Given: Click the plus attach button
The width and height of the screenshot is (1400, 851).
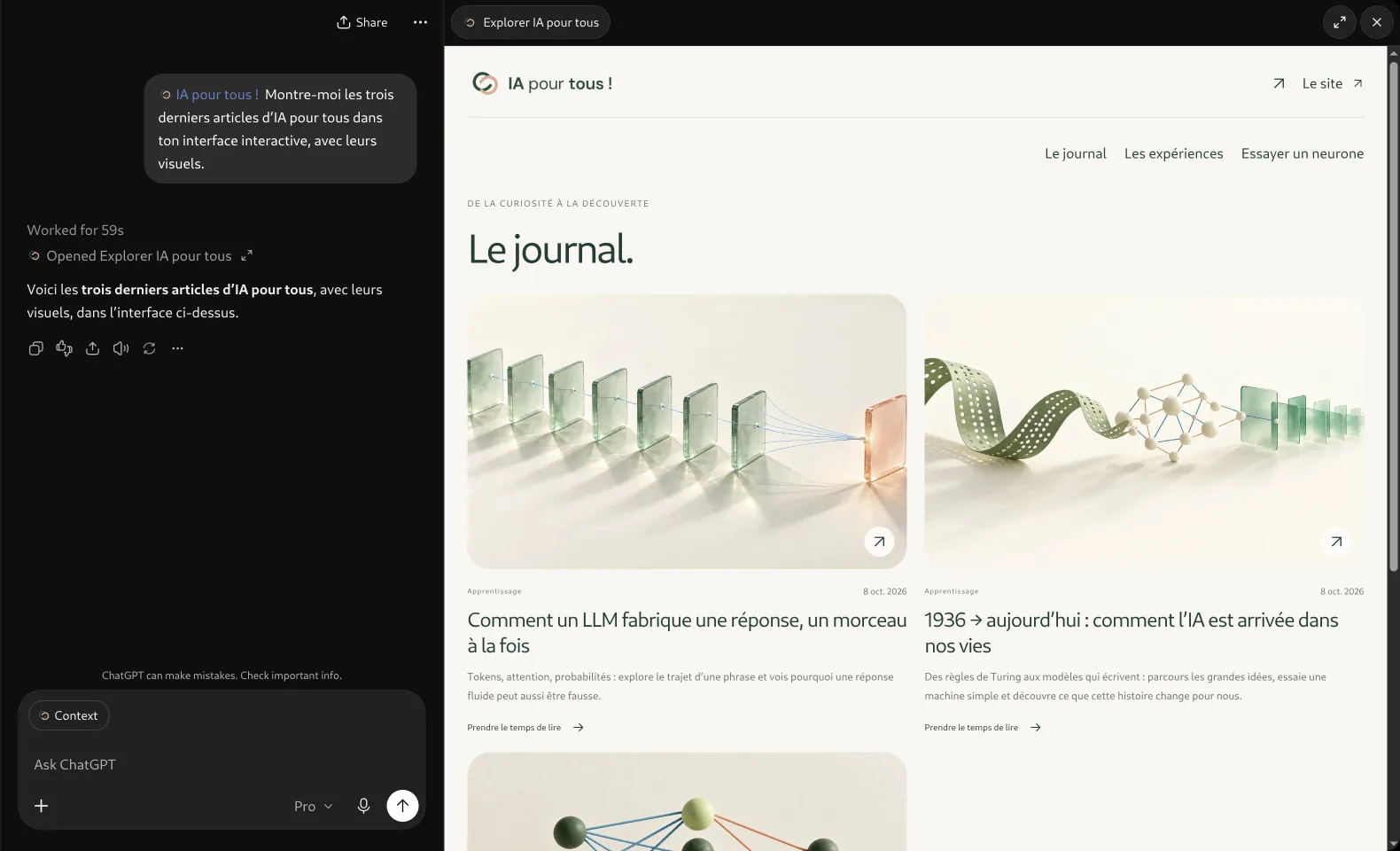Looking at the screenshot, I should click(x=41, y=806).
